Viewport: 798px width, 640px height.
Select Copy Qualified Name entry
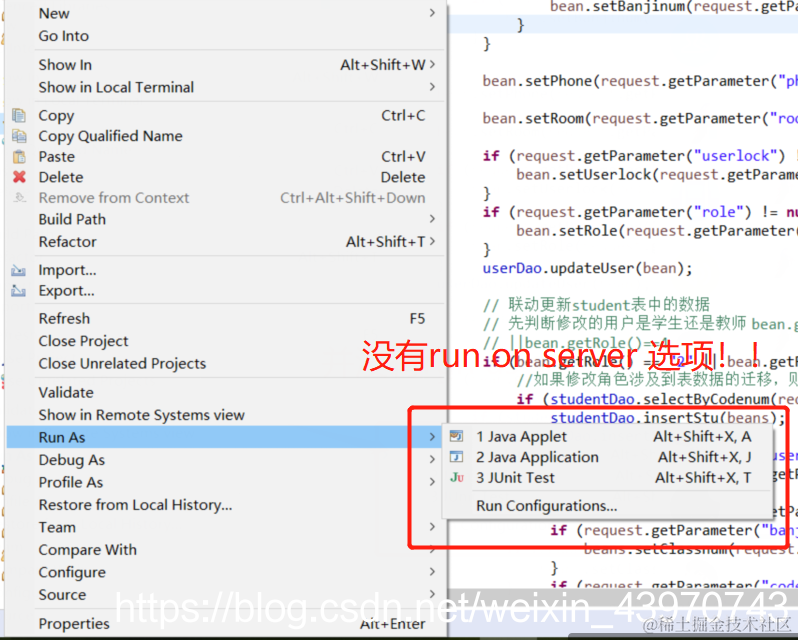(x=226, y=136)
